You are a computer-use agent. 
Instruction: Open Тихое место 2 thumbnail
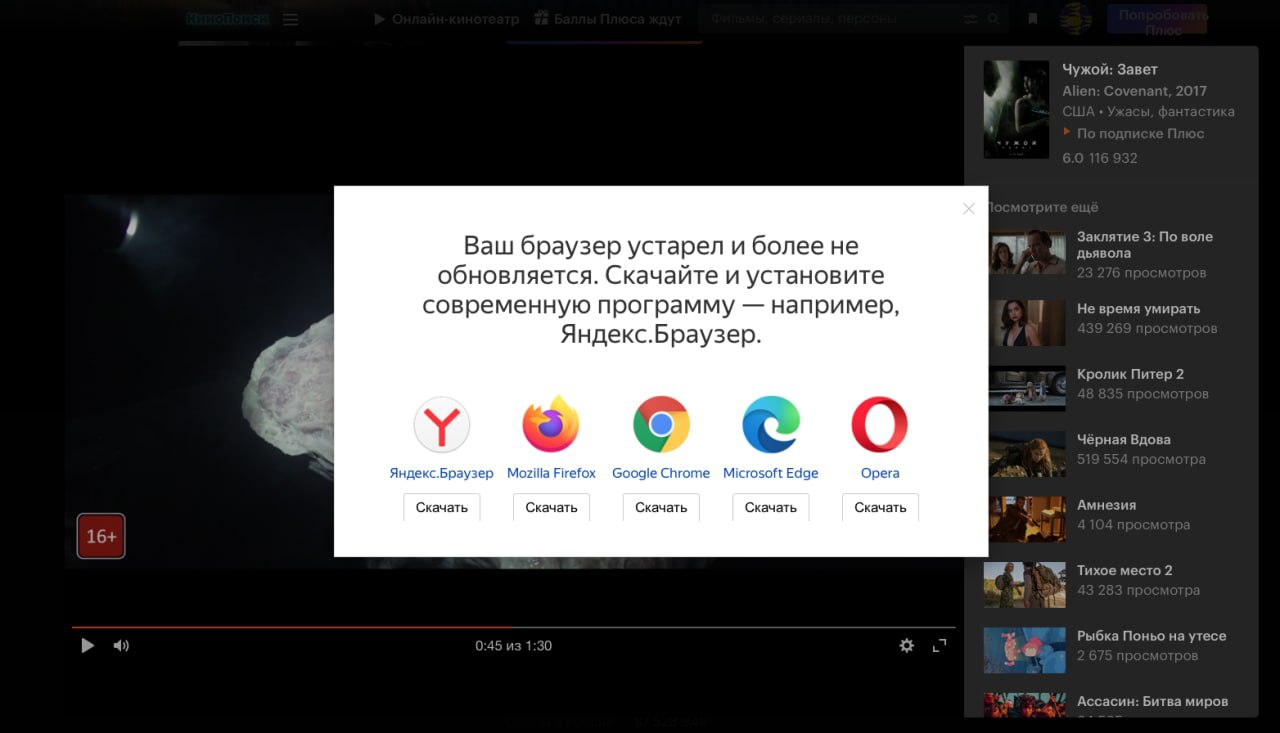pos(1027,585)
